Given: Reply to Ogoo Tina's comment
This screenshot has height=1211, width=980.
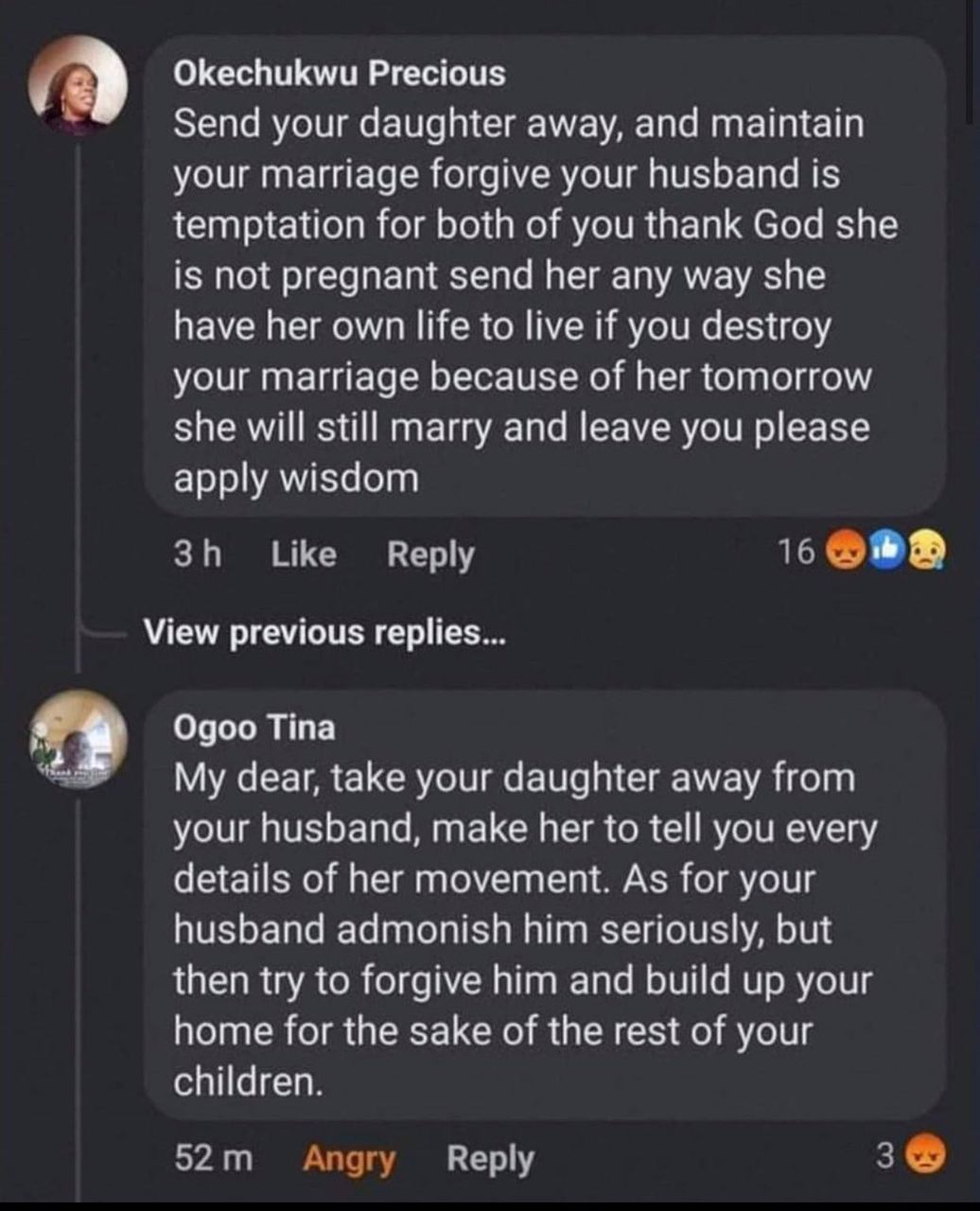Looking at the screenshot, I should pyautogui.click(x=490, y=1158).
